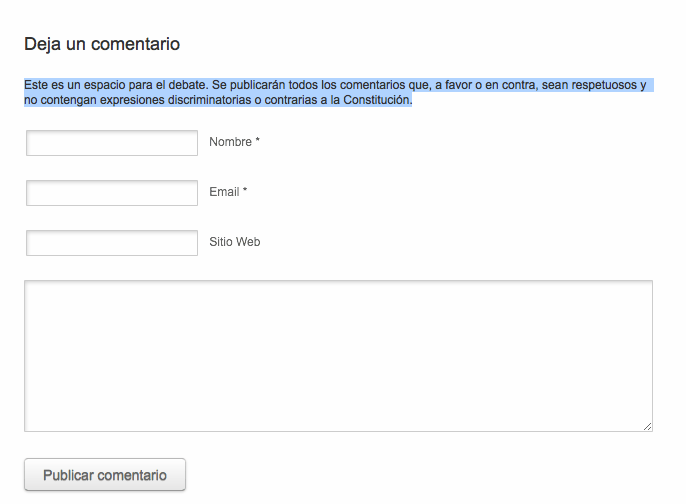Image resolution: width=686 pixels, height=504 pixels.
Task: Click the word "Web" in the Sitio Web label
Action: coord(248,242)
